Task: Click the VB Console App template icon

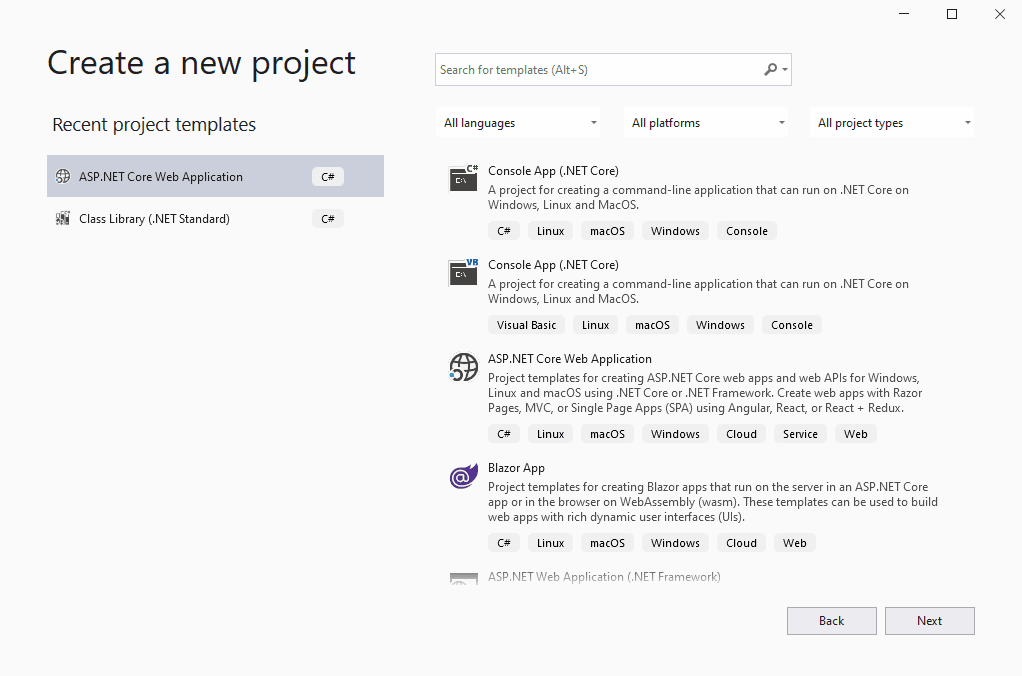Action: pos(463,272)
